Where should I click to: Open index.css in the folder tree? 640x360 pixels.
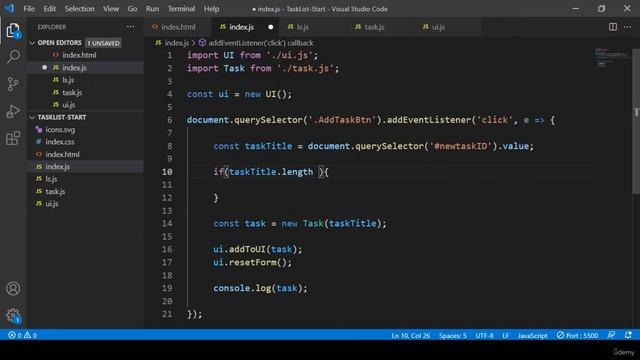tap(86, 142)
